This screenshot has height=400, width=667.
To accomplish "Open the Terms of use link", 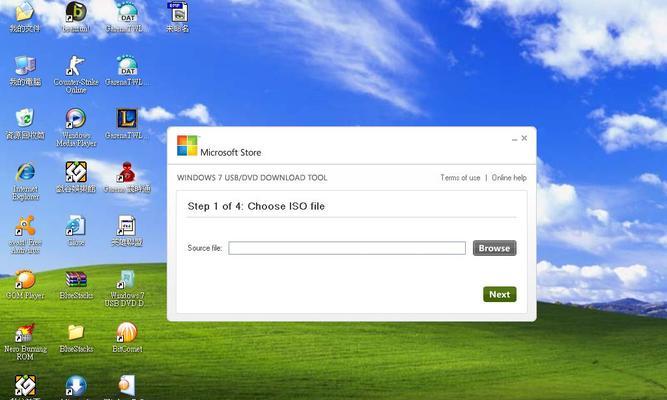I will tap(460, 177).
